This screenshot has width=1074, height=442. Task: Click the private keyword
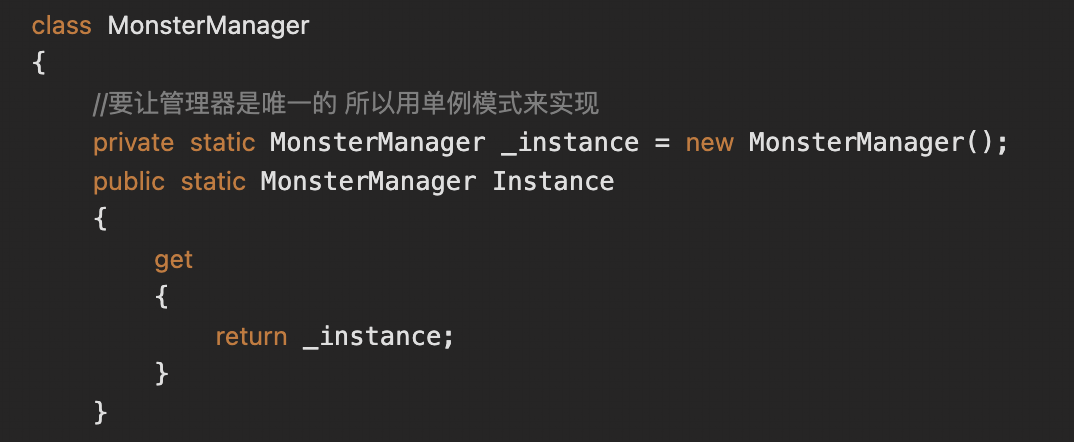coord(133,143)
